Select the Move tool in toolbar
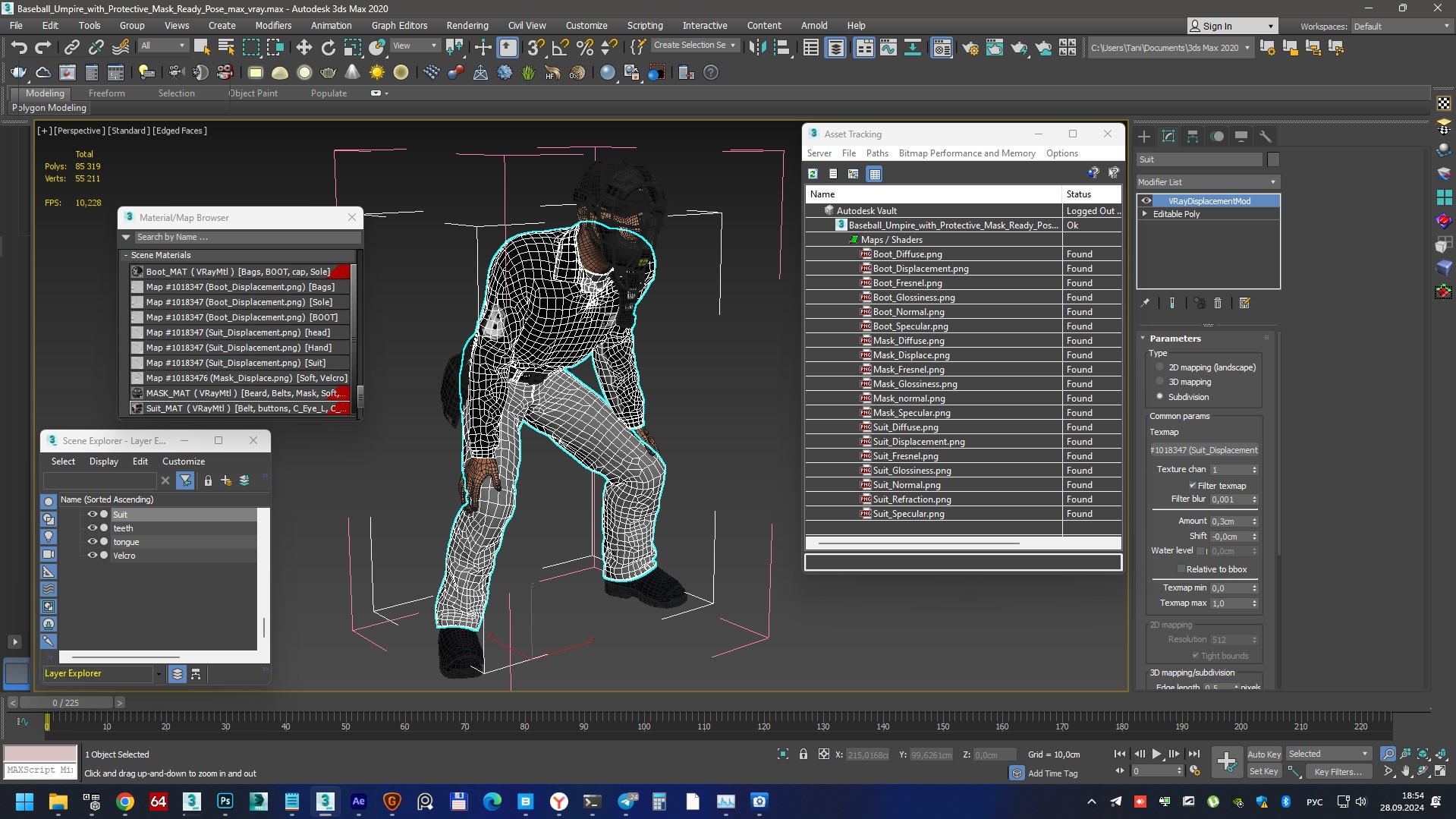 tap(303, 48)
